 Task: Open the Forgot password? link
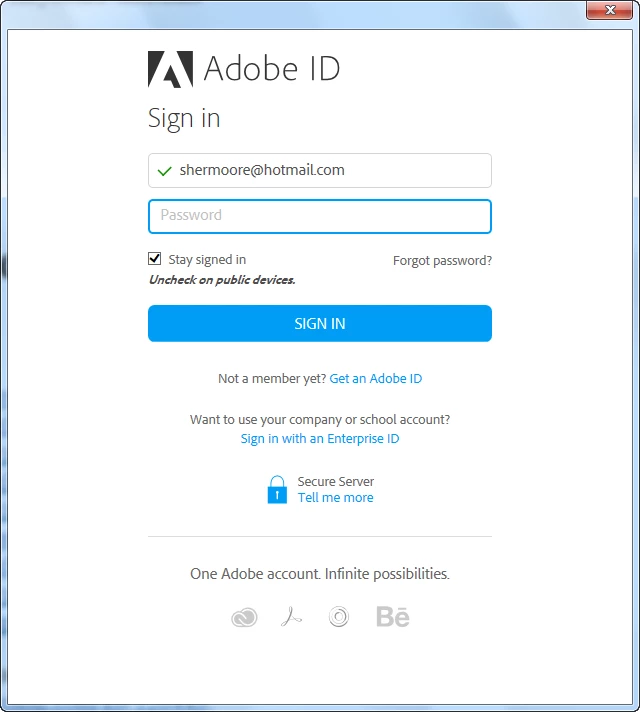[x=442, y=261]
